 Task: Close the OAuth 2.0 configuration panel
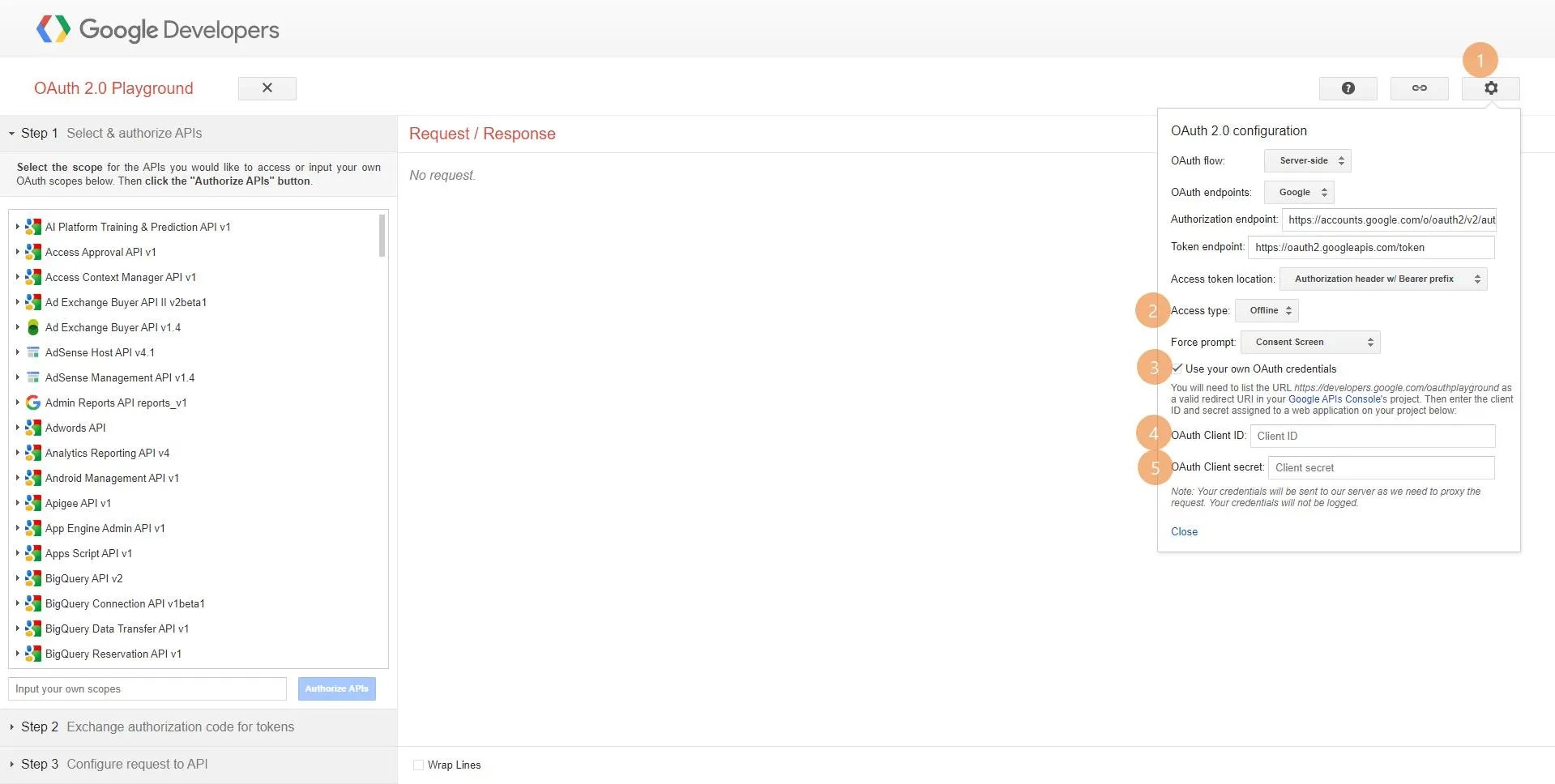(x=1184, y=531)
